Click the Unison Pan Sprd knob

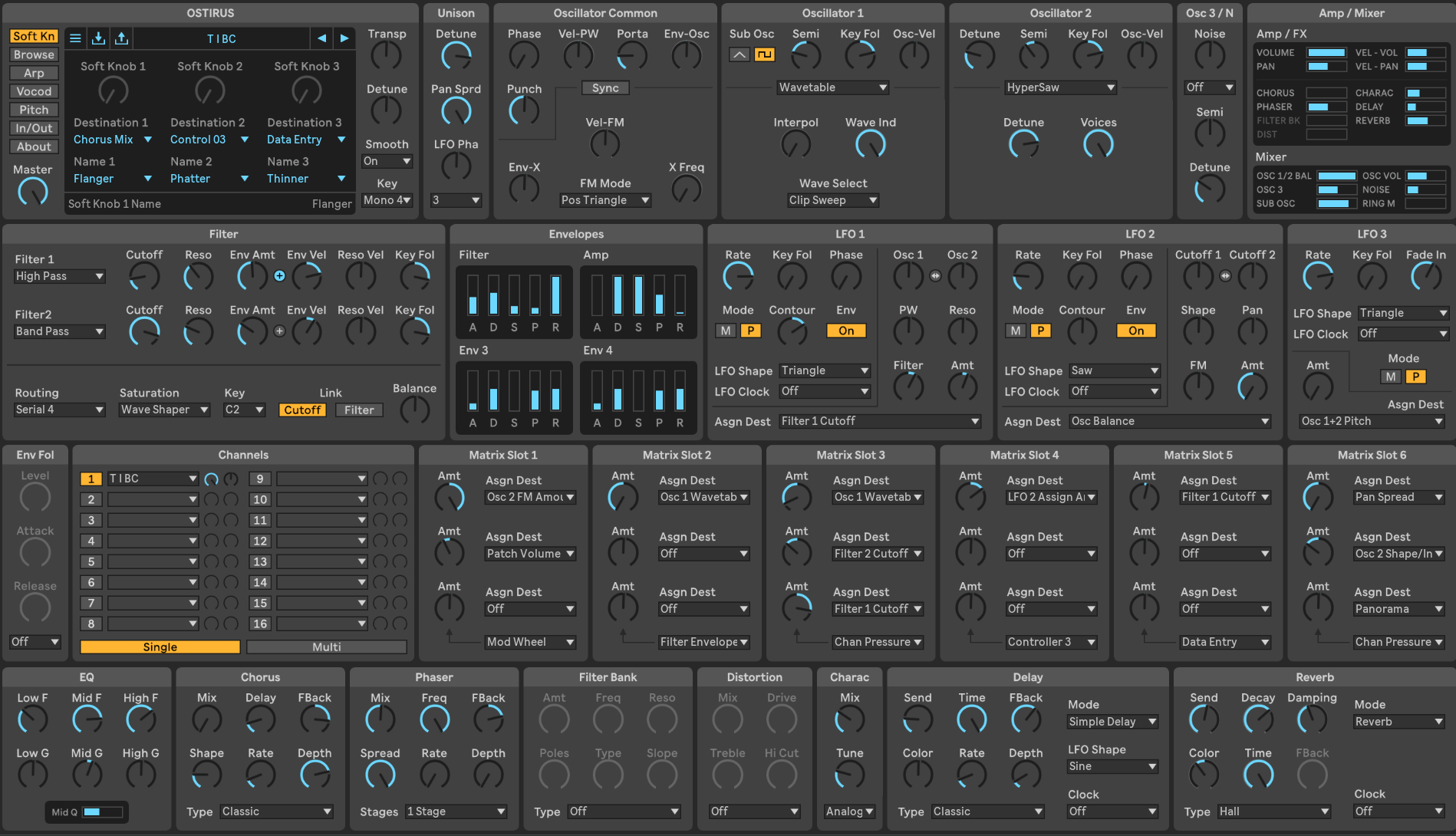[456, 111]
